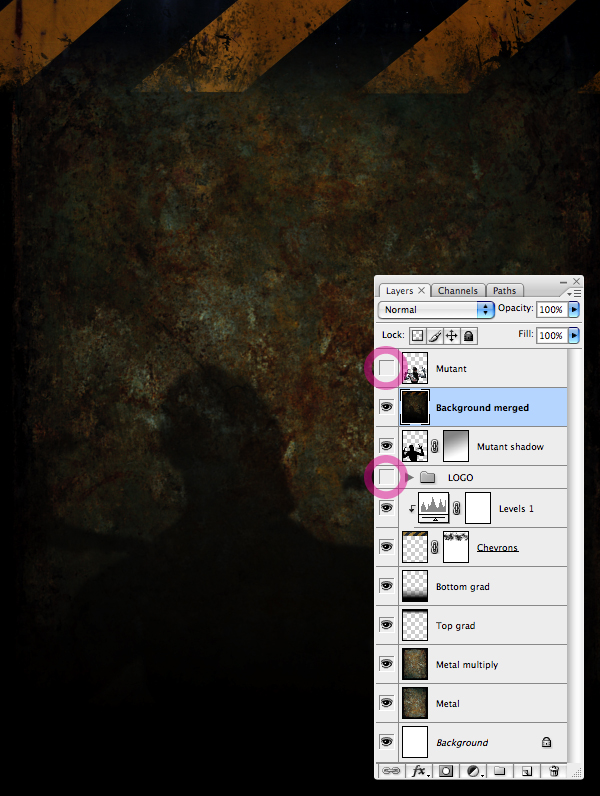Select the Mutant shadow gradient mask thumbnail
600x796 pixels.
point(456,446)
